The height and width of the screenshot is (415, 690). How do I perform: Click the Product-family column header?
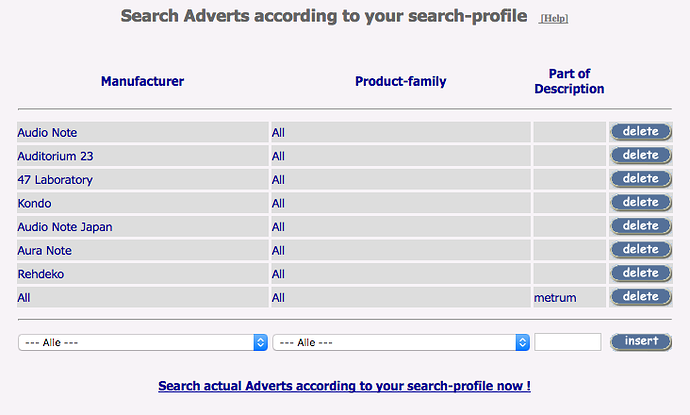click(401, 81)
